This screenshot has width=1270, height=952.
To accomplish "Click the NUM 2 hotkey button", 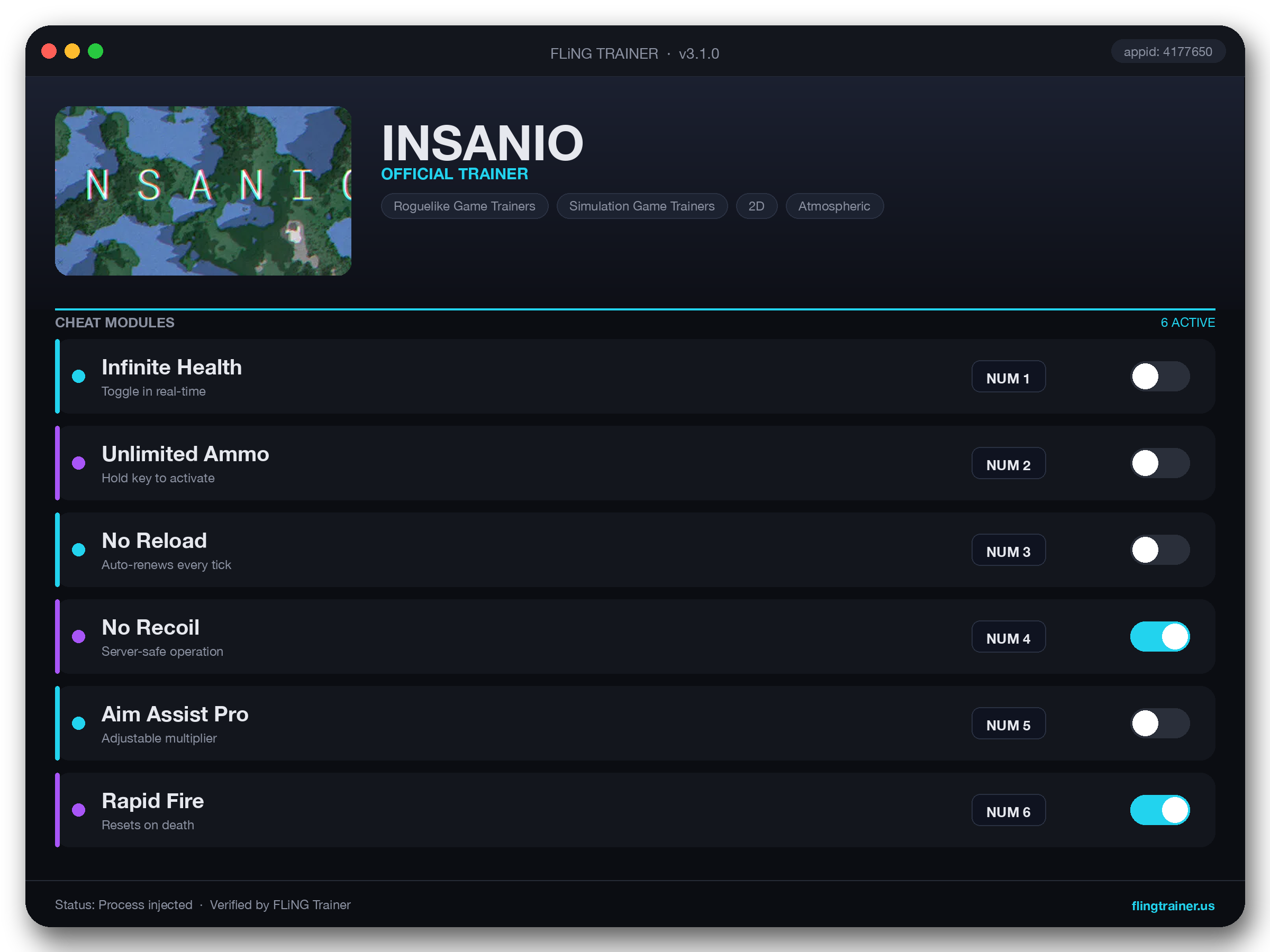I will 1008,463.
